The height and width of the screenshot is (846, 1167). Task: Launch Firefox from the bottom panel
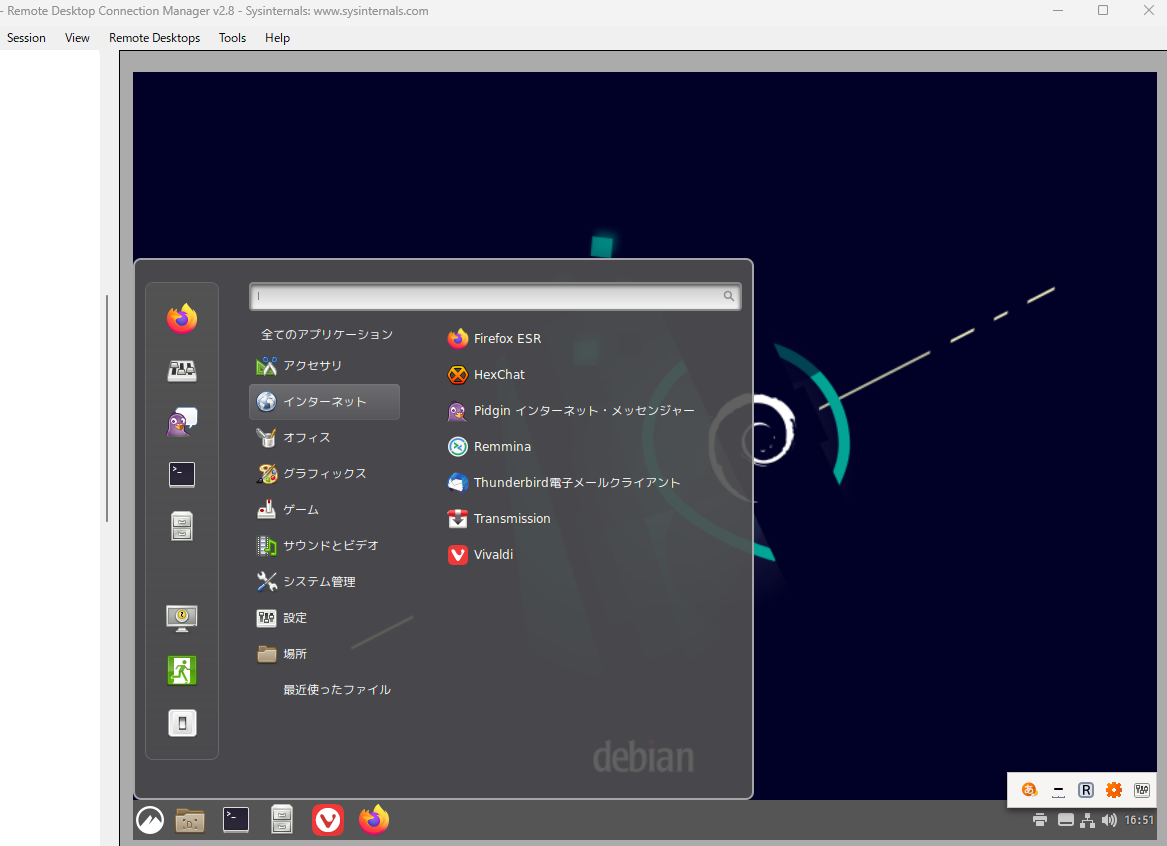[374, 819]
